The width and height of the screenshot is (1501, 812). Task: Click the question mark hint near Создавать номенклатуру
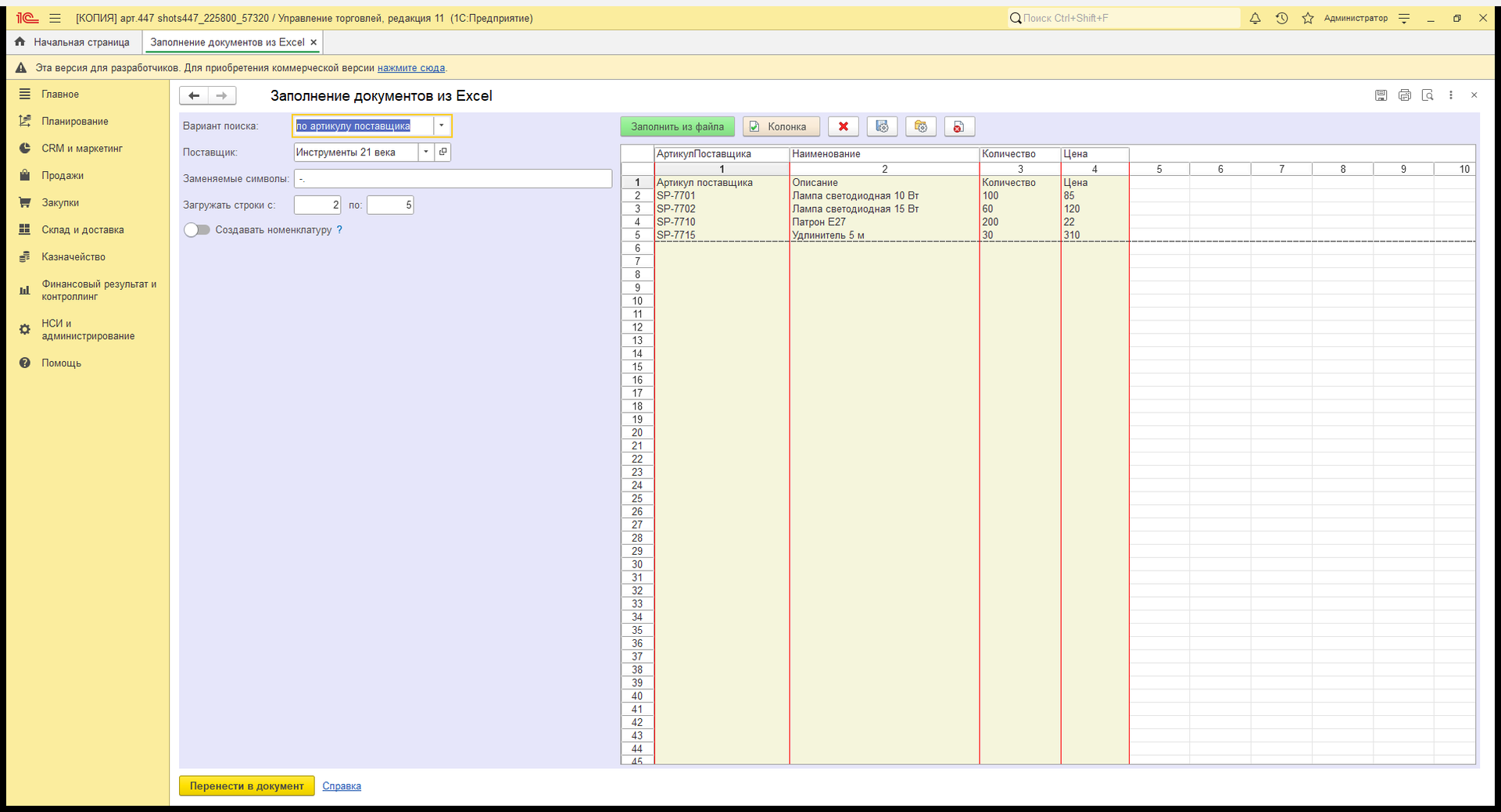[339, 230]
